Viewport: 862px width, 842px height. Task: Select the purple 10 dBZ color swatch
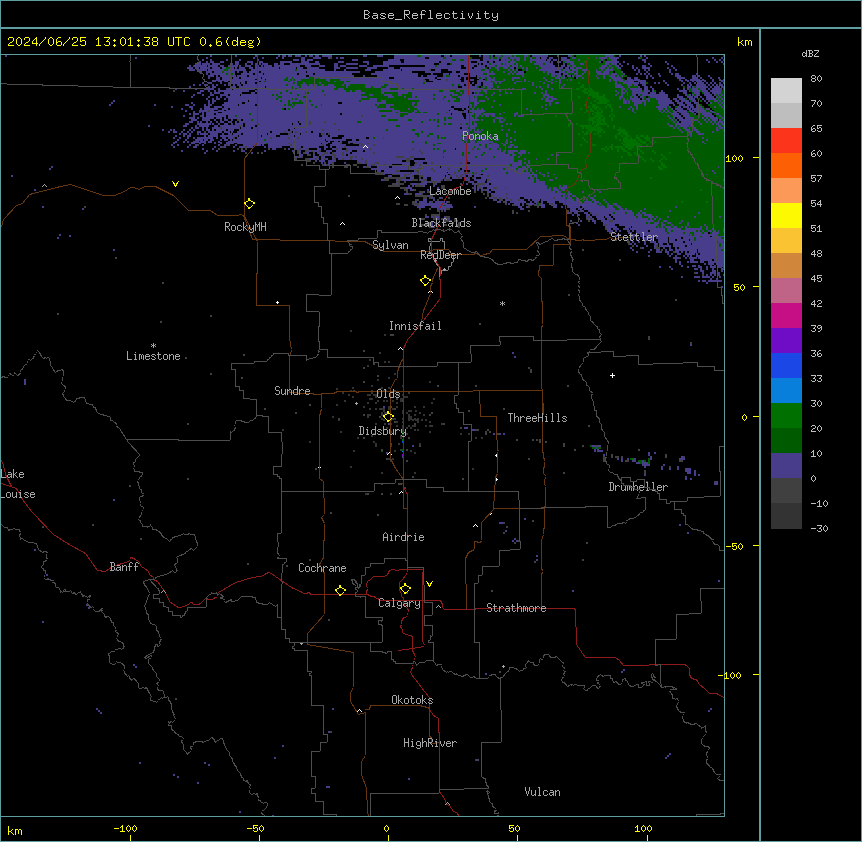tap(786, 466)
